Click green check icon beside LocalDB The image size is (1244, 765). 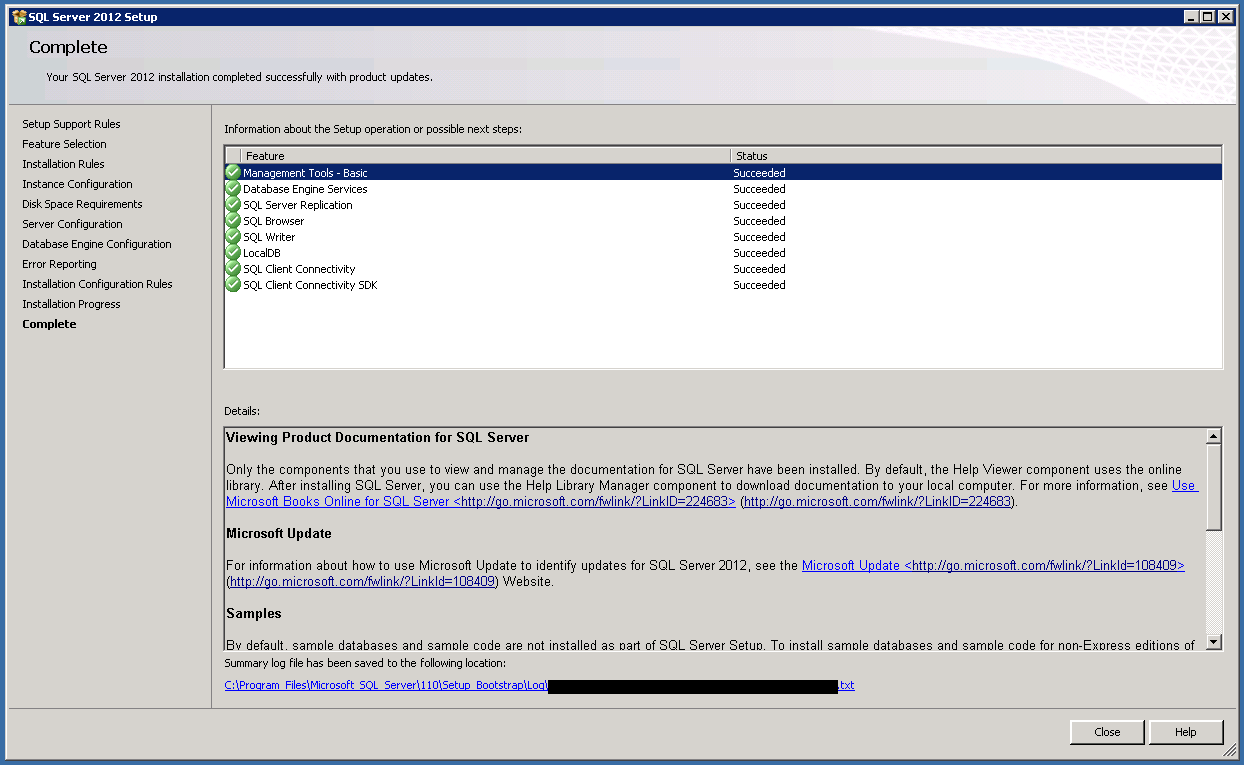233,252
